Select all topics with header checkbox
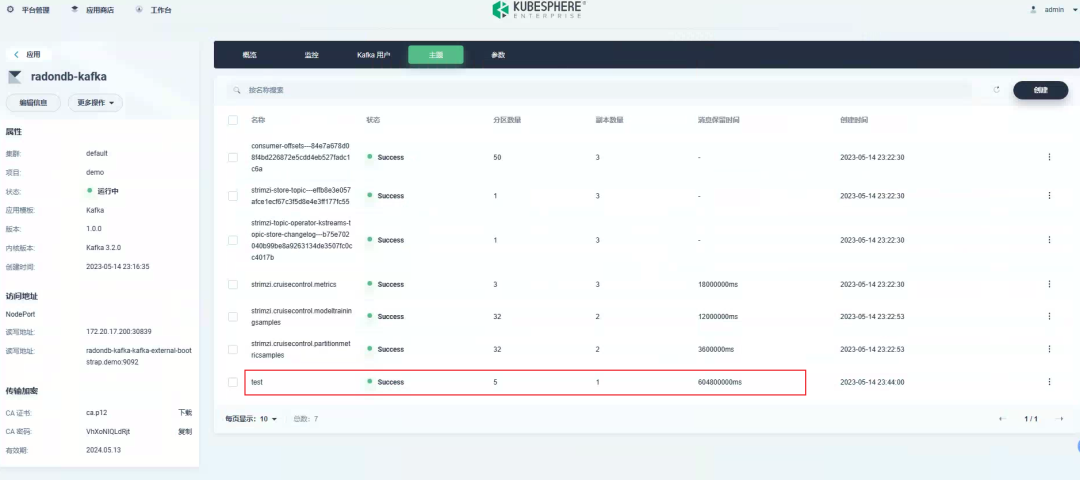 [233, 120]
